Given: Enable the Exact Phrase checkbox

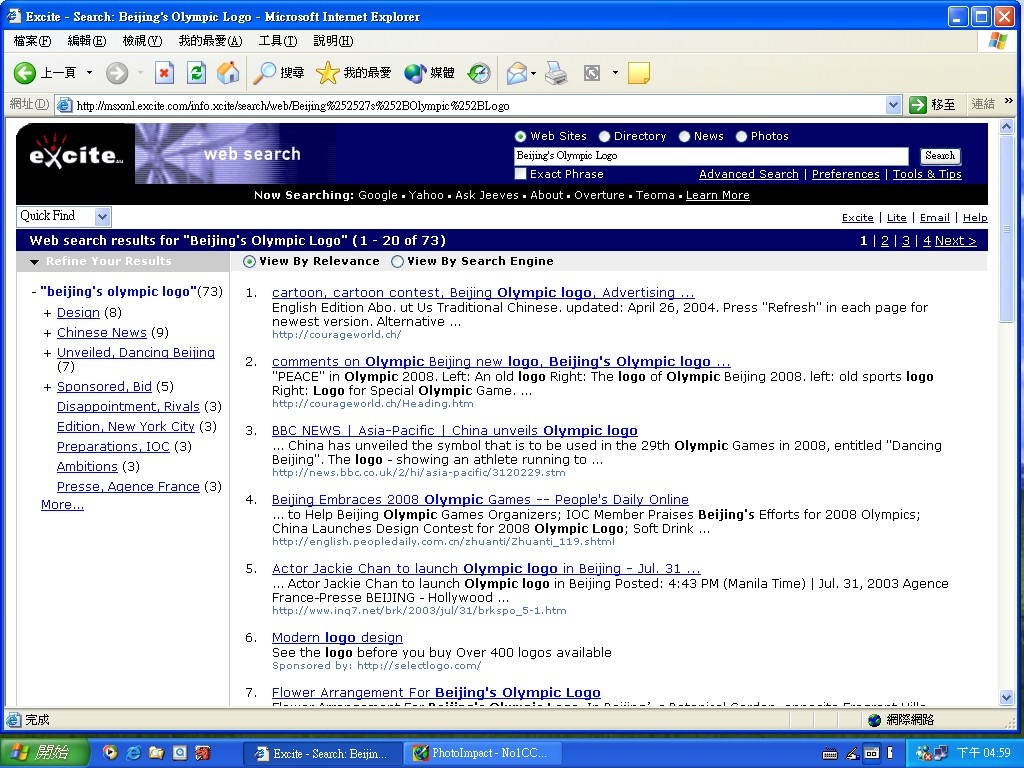Looking at the screenshot, I should (x=520, y=174).
